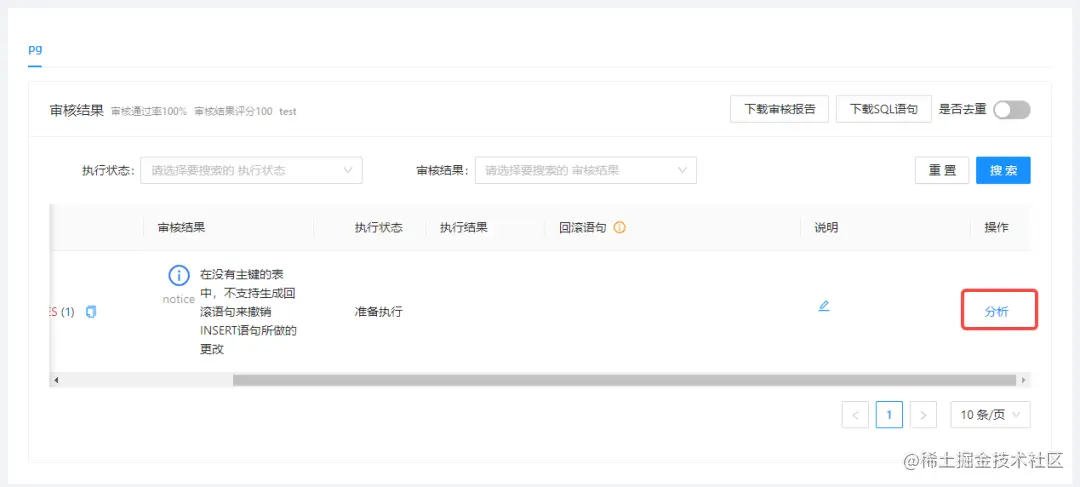Open the 执行状态 dropdown

point(251,170)
